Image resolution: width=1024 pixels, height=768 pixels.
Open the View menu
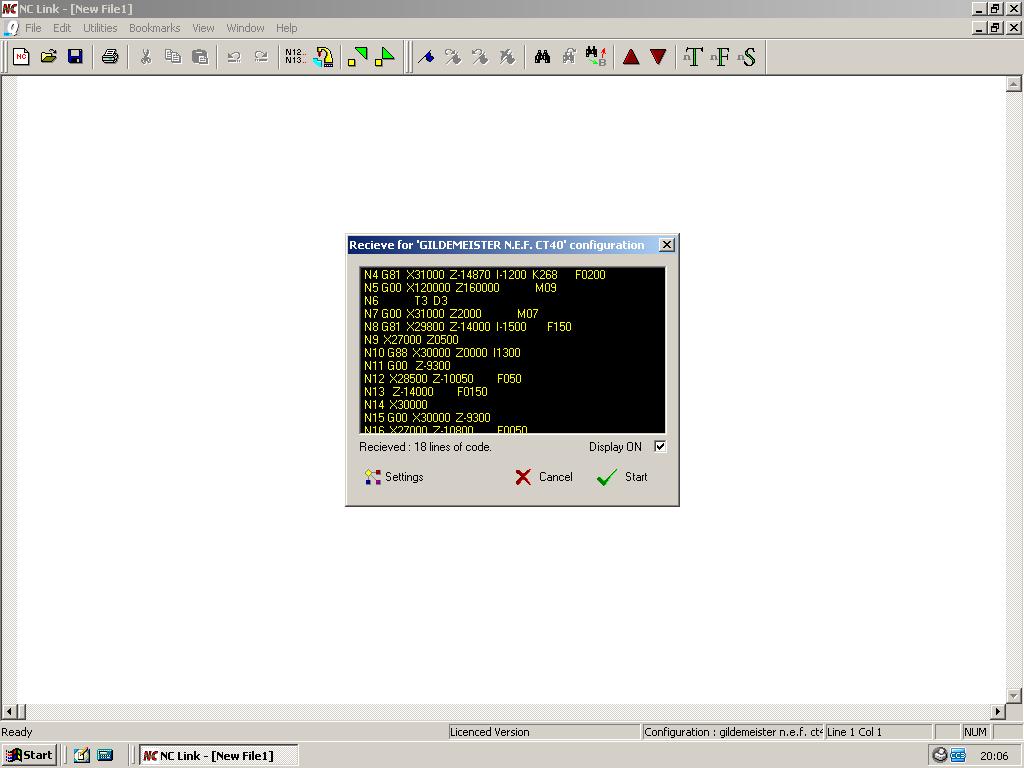point(203,28)
